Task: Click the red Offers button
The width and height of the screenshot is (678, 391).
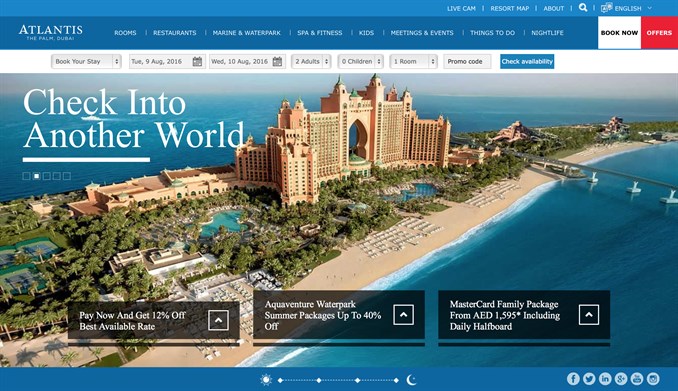Action: click(x=659, y=33)
